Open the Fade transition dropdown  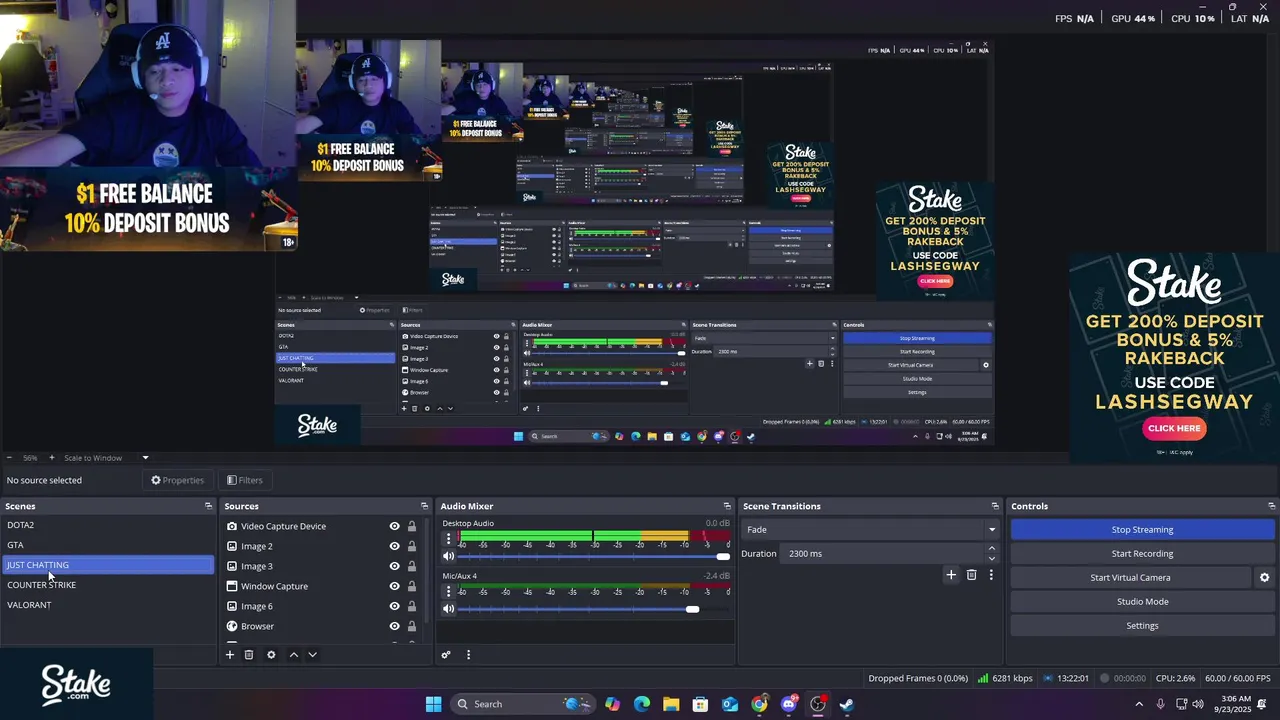pyautogui.click(x=871, y=530)
